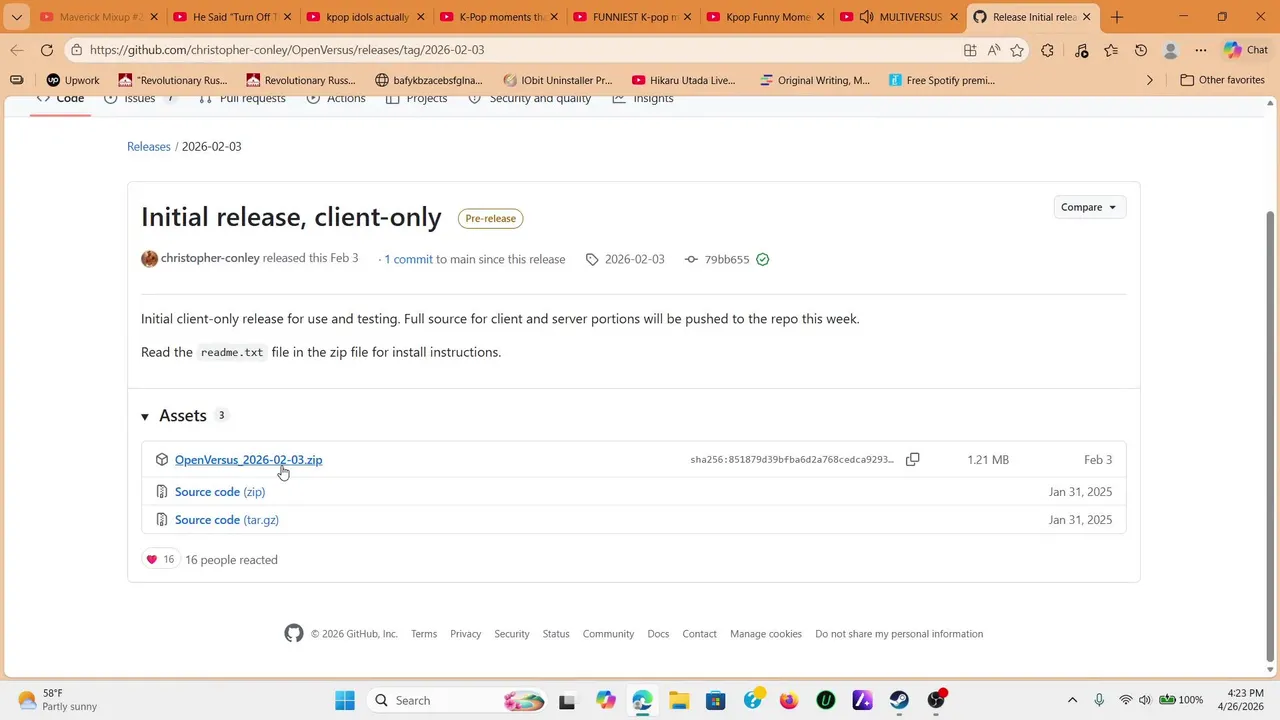
Task: Click the verified commit check icon
Action: pyautogui.click(x=763, y=259)
